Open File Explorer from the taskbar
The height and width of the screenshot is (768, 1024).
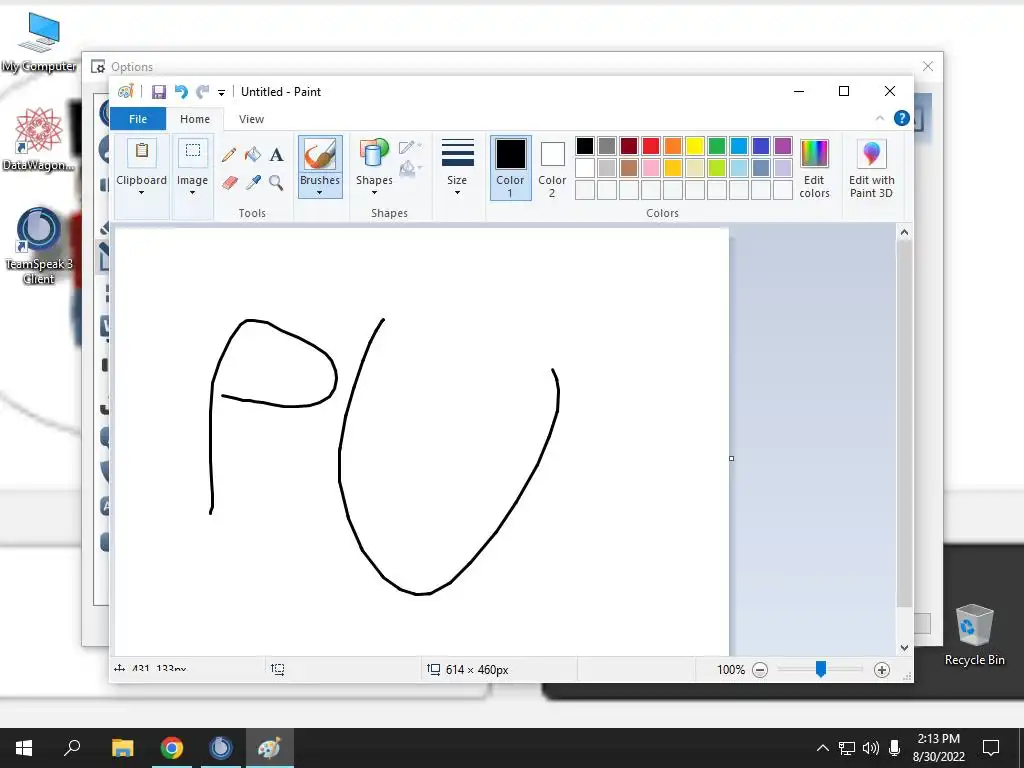122,748
